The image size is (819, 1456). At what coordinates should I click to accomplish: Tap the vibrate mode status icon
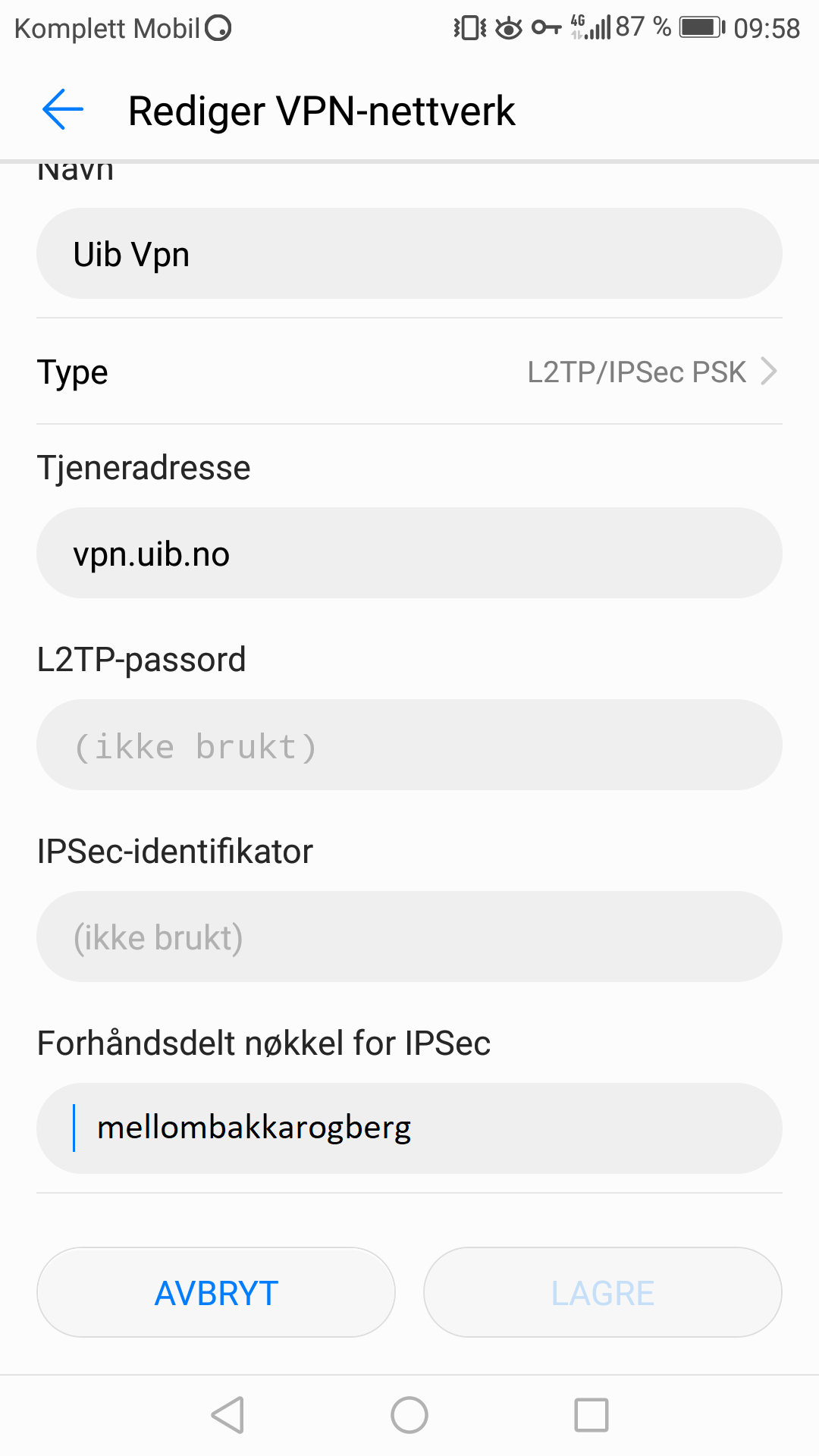[470, 29]
